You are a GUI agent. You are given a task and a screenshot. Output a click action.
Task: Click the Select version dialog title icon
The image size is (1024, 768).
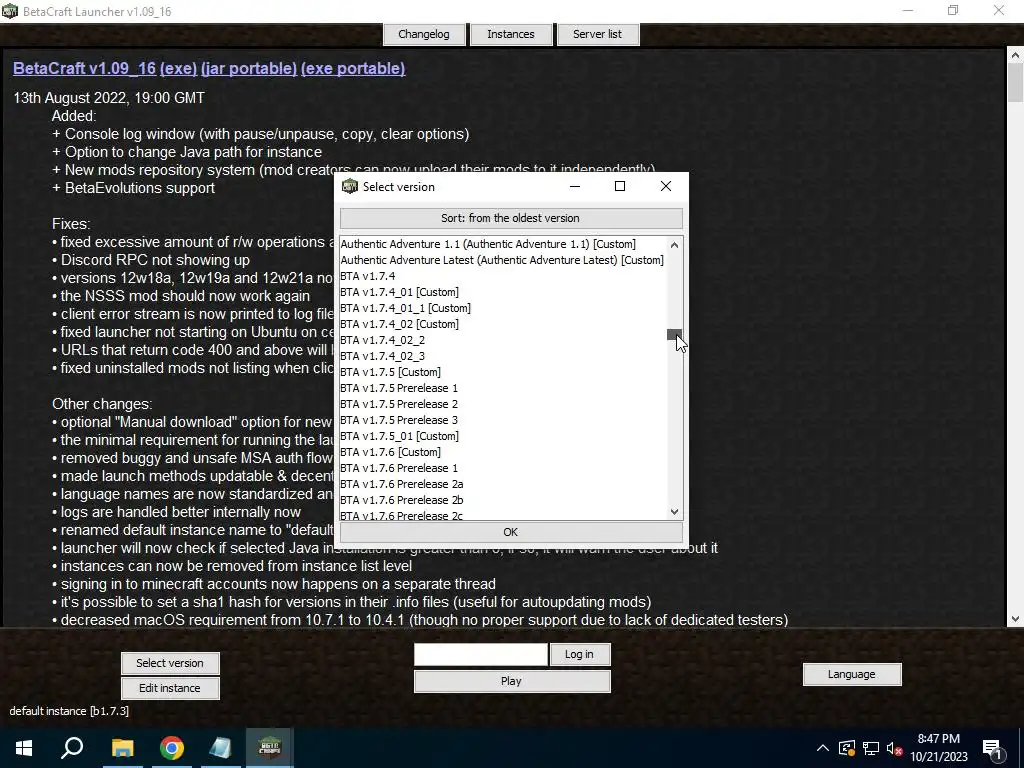click(350, 186)
